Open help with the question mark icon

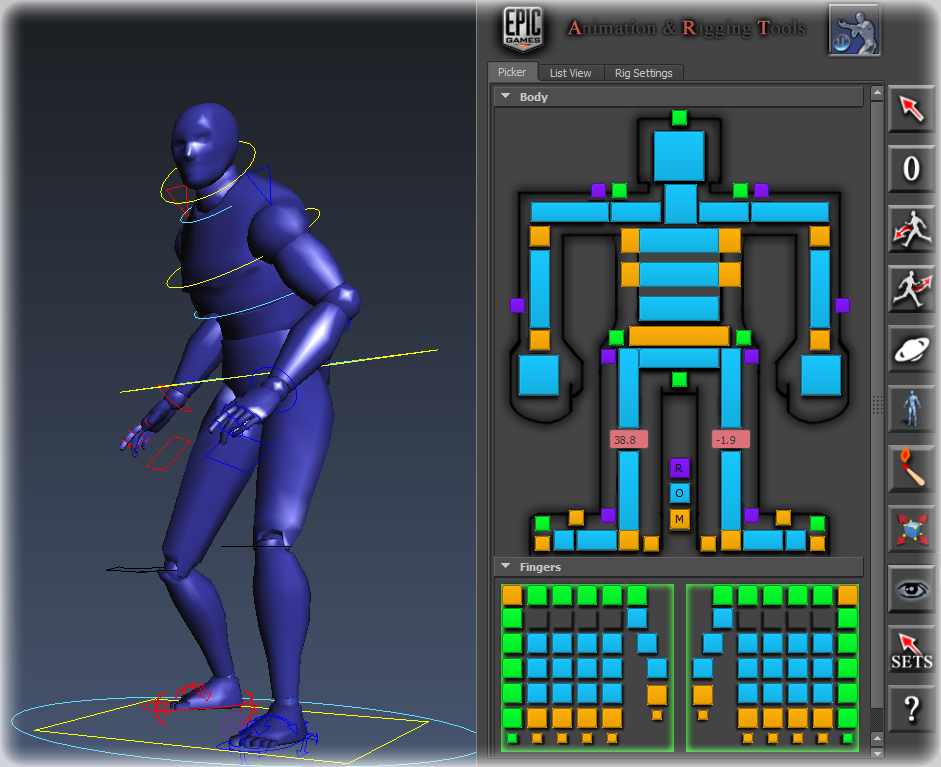[911, 709]
